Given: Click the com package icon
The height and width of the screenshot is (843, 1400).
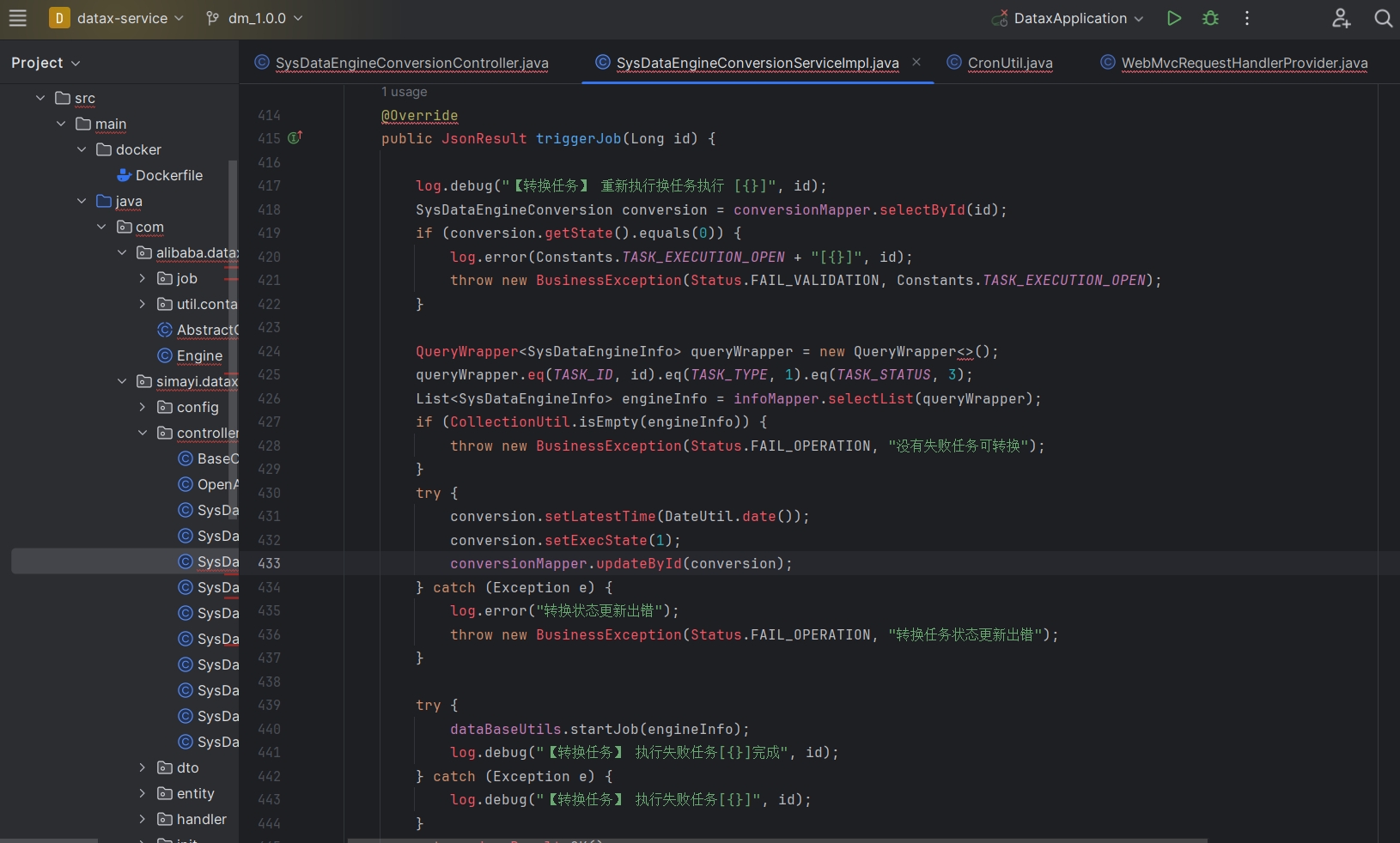Looking at the screenshot, I should point(125,227).
